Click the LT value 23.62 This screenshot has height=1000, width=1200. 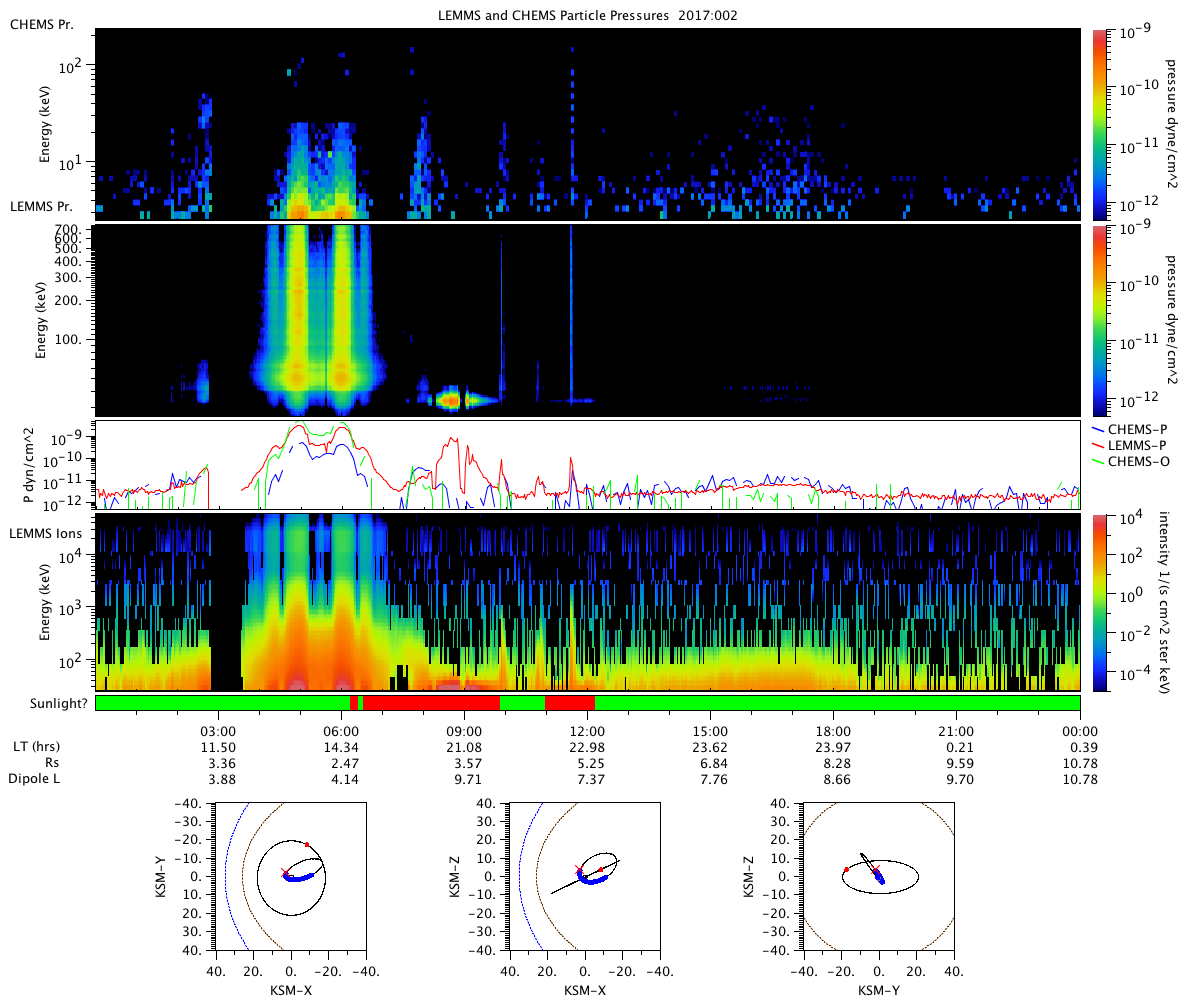click(x=711, y=747)
